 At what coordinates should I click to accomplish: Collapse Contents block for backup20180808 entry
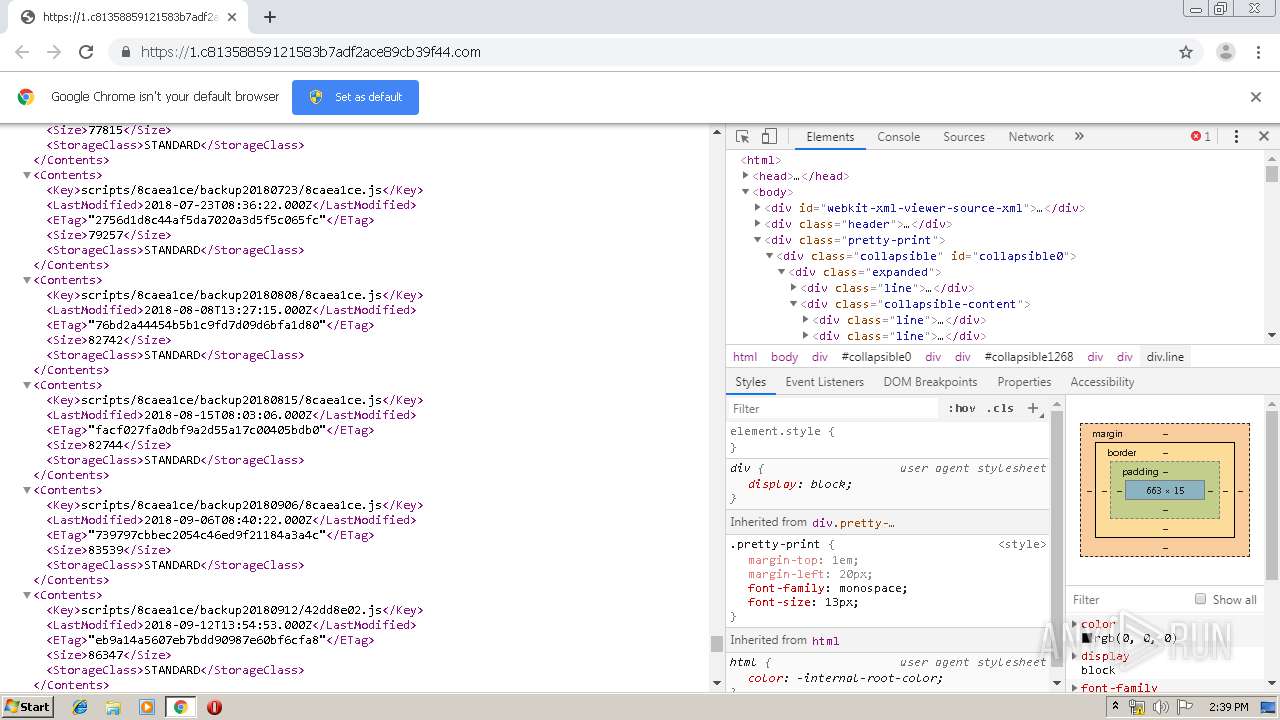[x=27, y=280]
